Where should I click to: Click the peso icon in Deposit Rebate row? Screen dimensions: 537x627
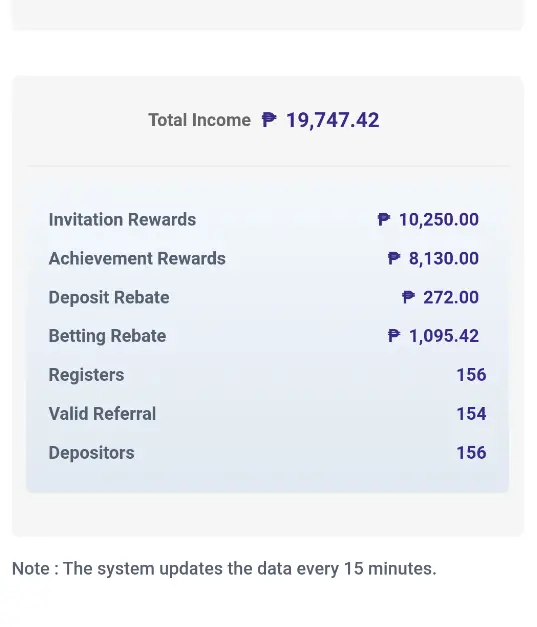[408, 297]
